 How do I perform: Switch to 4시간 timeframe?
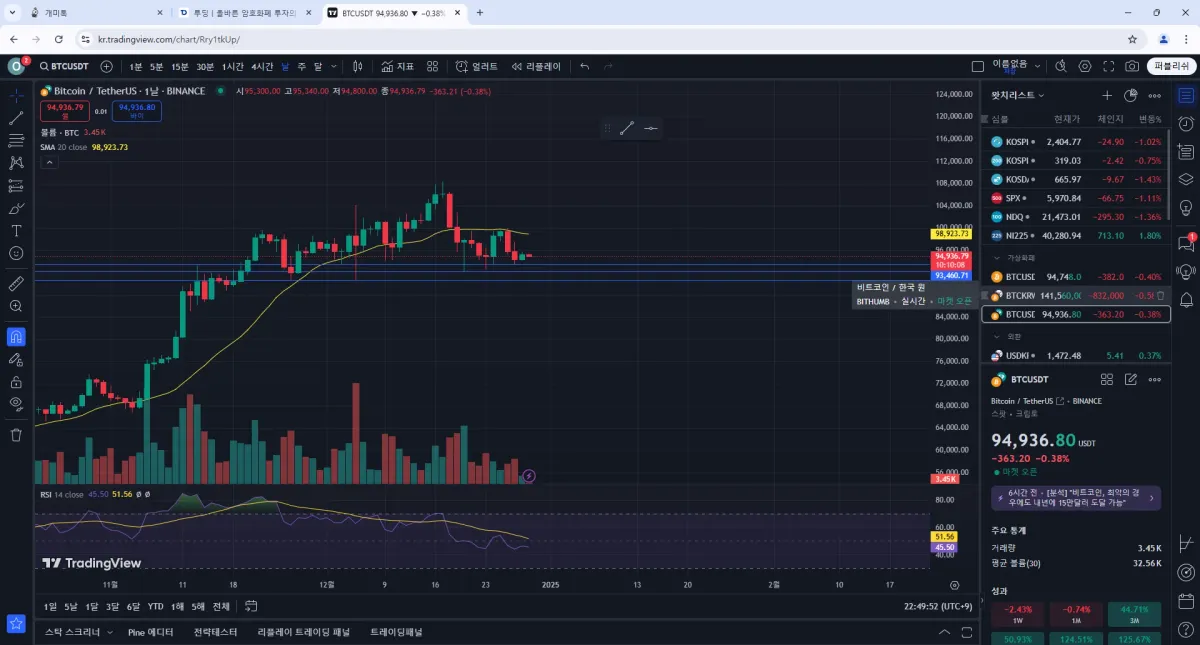(x=262, y=66)
